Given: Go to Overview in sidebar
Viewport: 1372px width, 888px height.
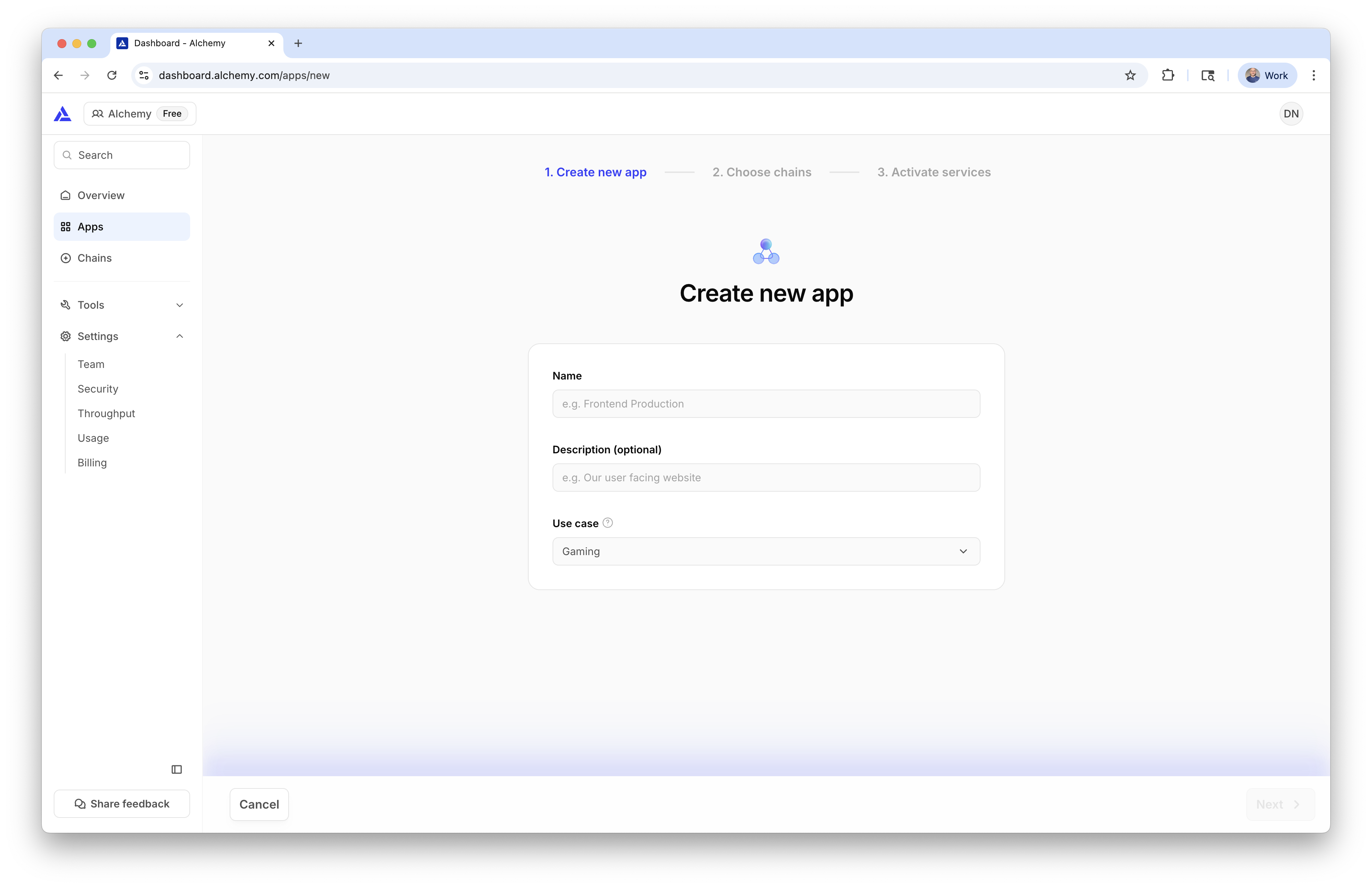Looking at the screenshot, I should pyautogui.click(x=101, y=195).
